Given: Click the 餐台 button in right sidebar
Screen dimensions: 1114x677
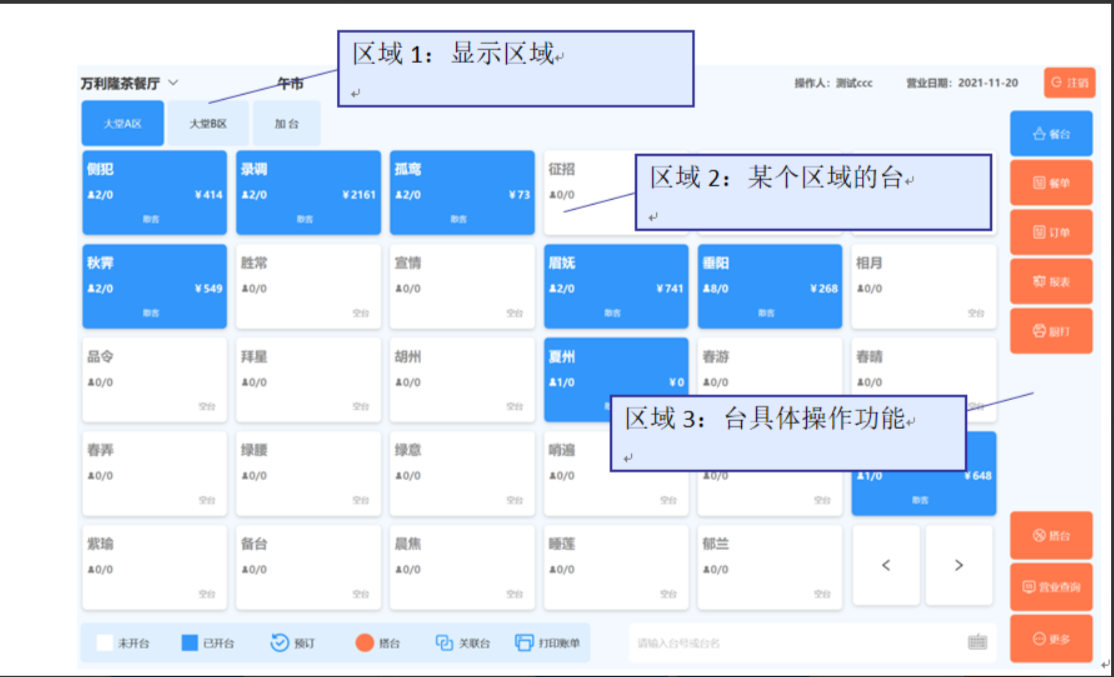Looking at the screenshot, I should [x=1051, y=134].
